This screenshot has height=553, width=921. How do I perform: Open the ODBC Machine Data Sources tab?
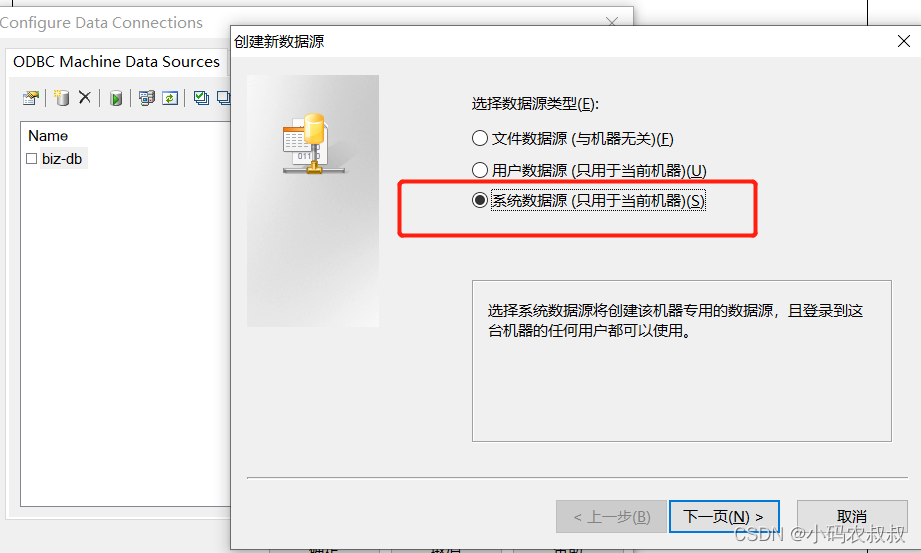(116, 62)
